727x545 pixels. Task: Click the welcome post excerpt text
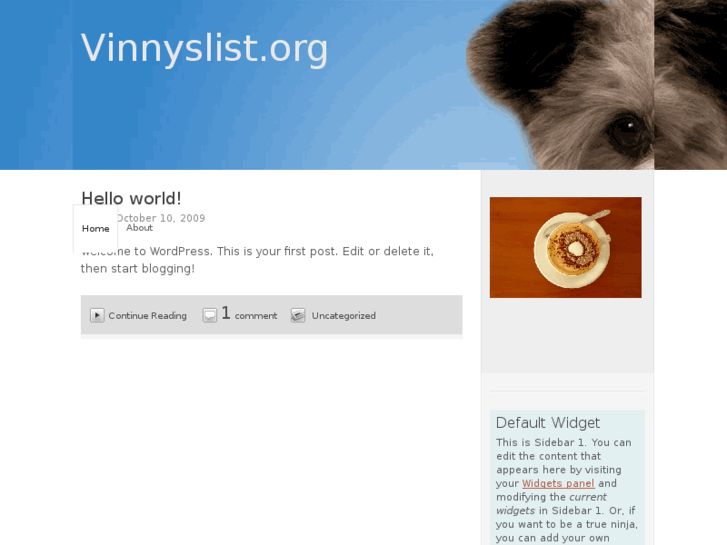pyautogui.click(x=257, y=260)
